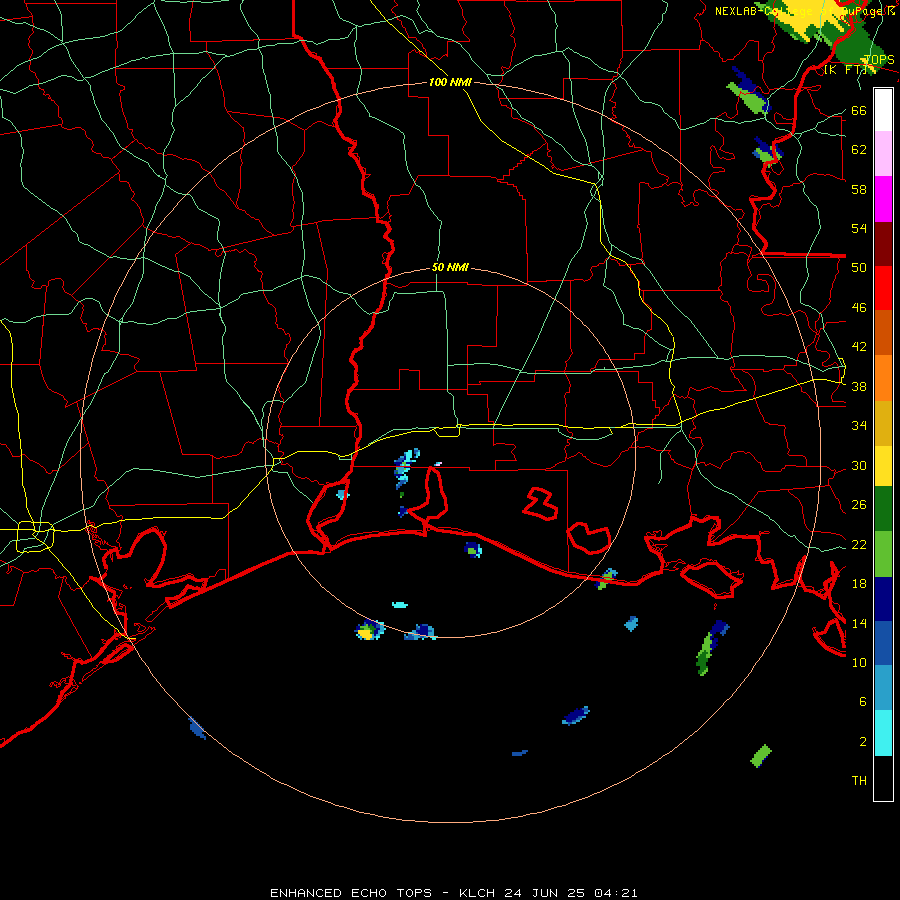
Task: Click the "TOPS" legend heading
Action: pyautogui.click(x=879, y=60)
